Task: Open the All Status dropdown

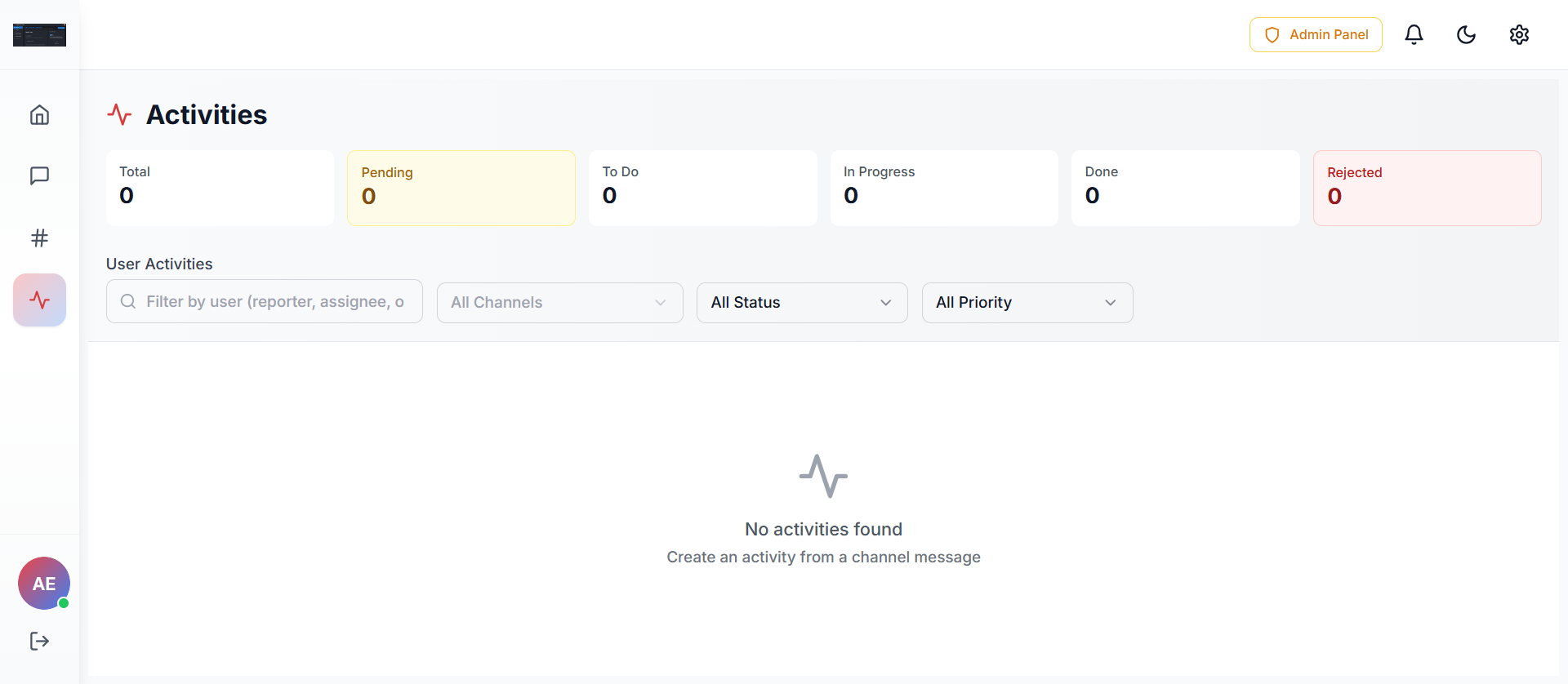Action: 801,303
